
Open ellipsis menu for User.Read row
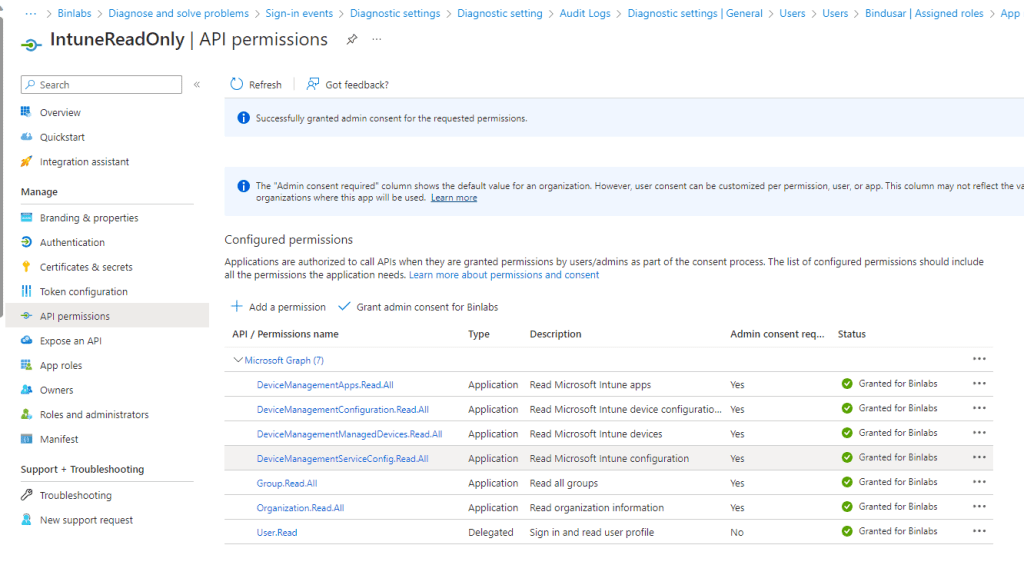point(979,532)
